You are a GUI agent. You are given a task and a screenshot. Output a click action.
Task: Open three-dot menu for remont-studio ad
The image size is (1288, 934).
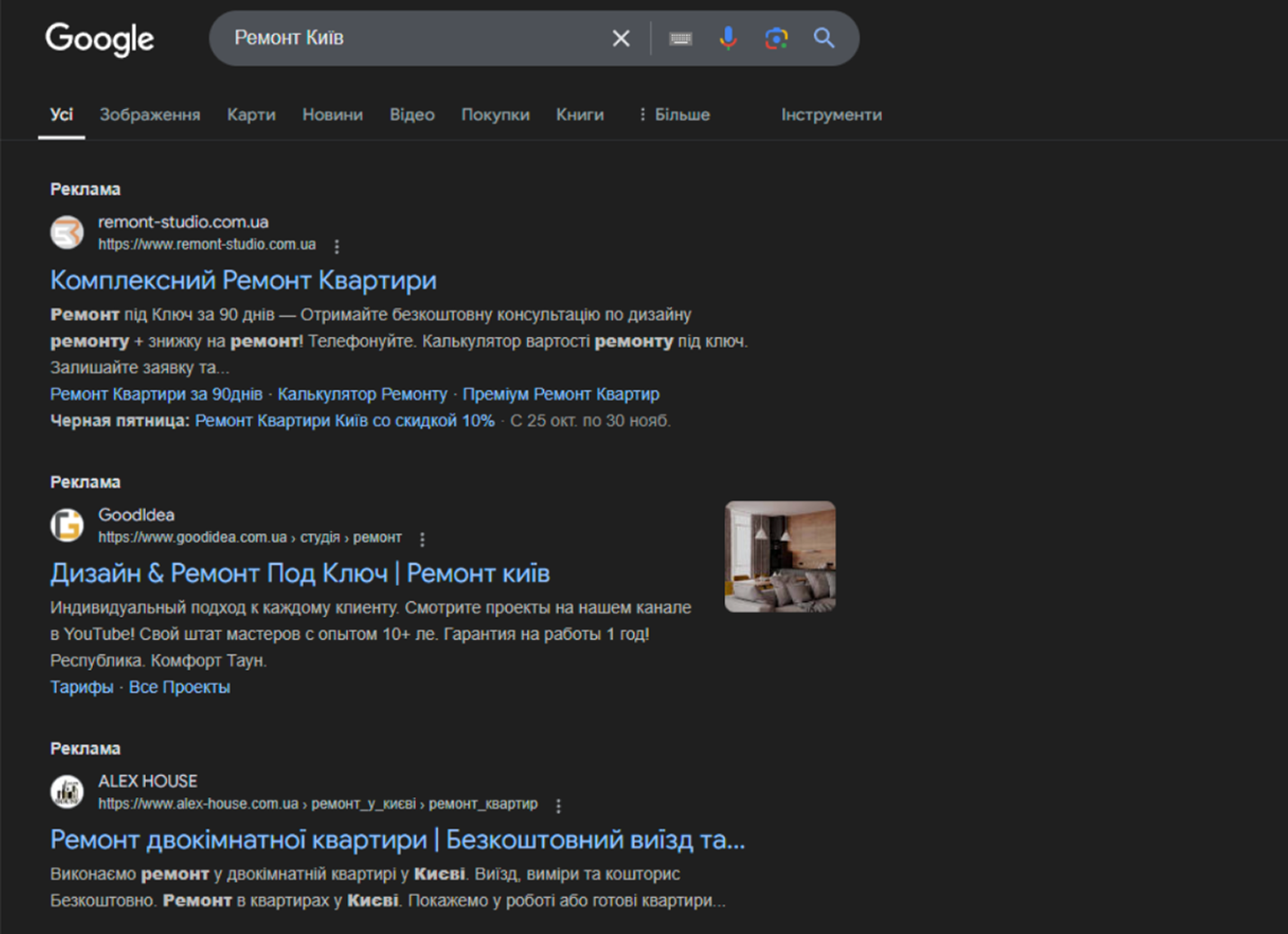point(336,246)
